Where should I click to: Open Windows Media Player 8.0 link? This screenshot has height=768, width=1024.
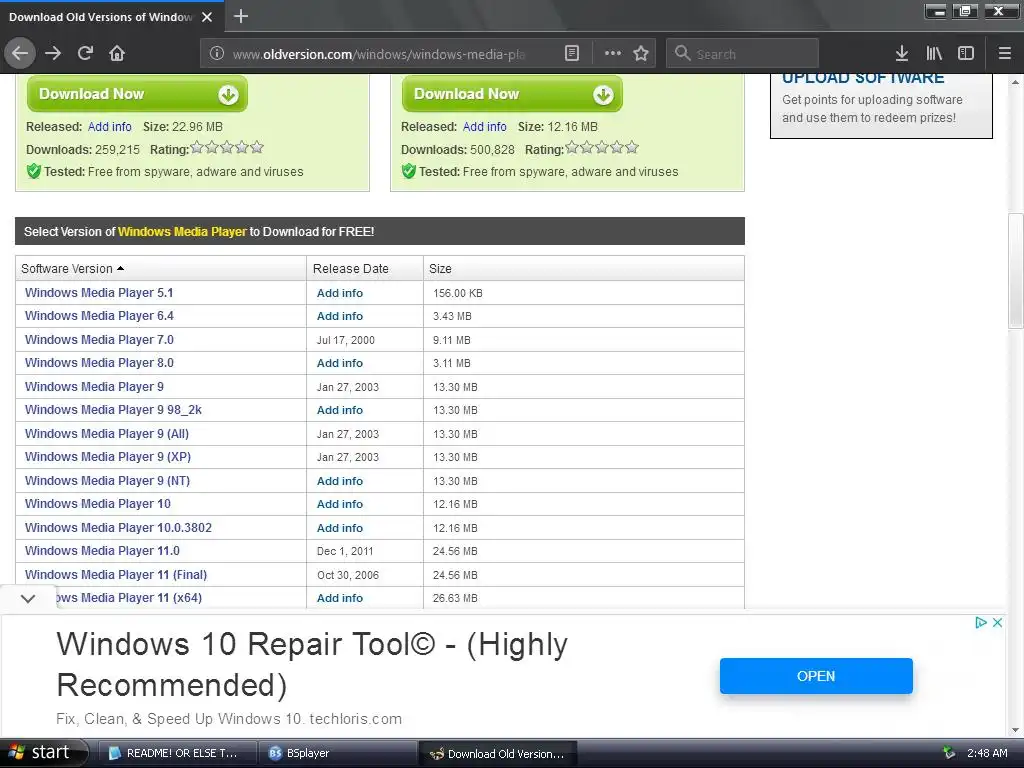(99, 363)
